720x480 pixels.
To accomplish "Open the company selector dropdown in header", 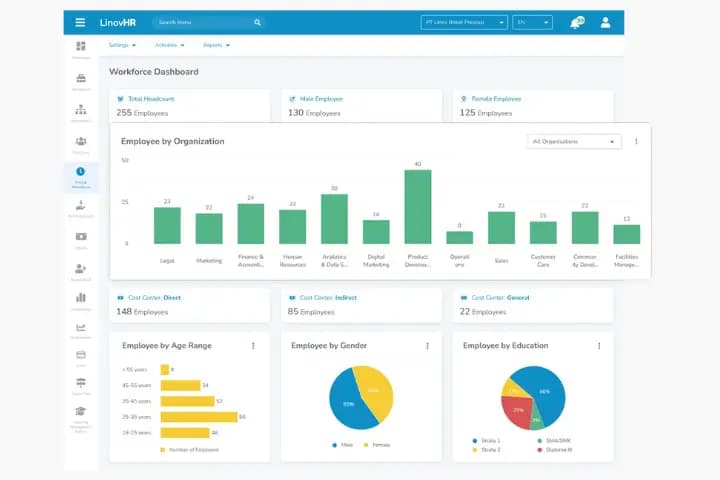I will [x=464, y=22].
